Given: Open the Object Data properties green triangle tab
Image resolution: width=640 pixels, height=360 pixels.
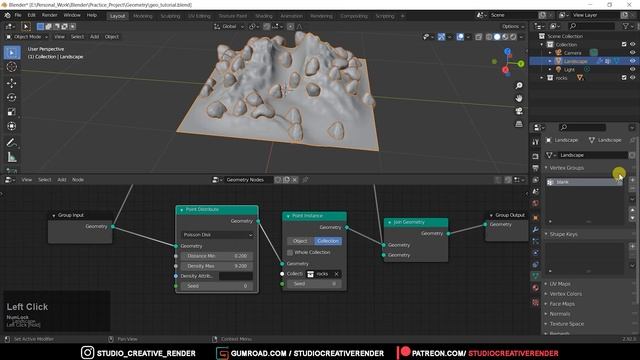Looking at the screenshot, I should pyautogui.click(x=536, y=276).
